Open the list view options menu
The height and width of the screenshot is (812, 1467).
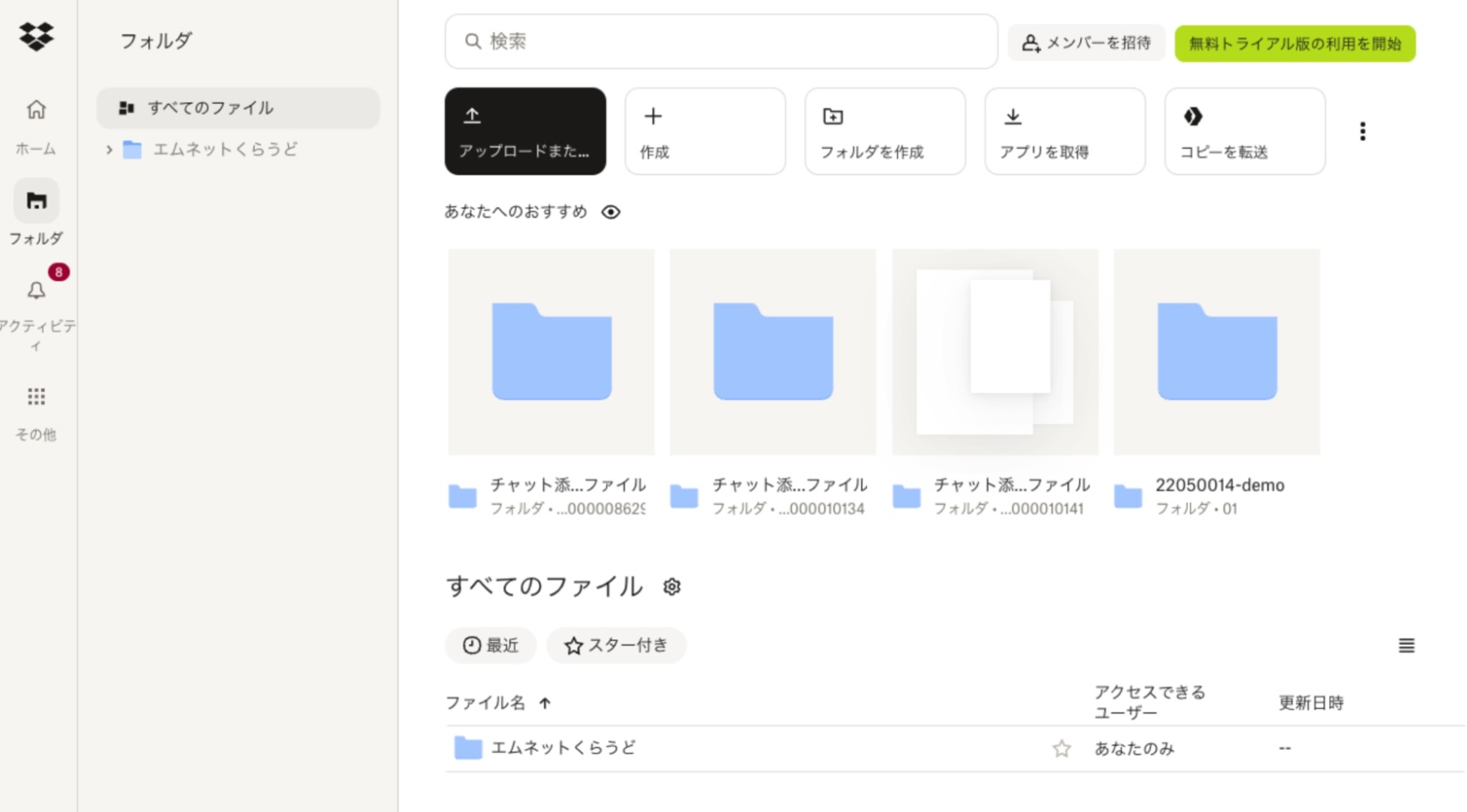(1406, 646)
